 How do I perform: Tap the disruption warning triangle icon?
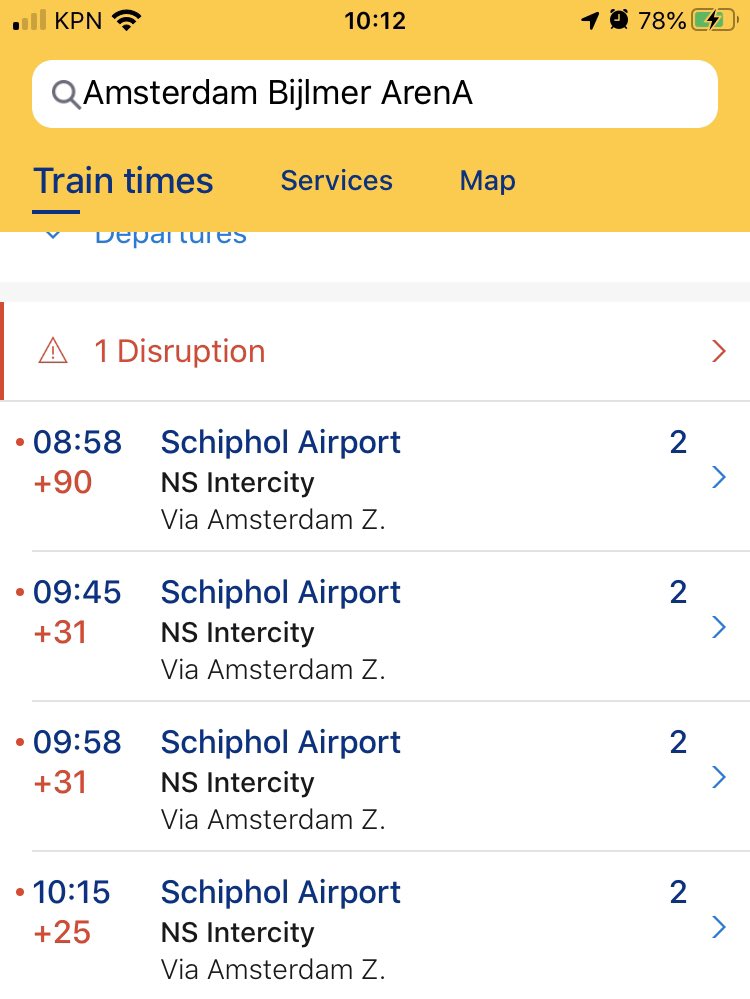click(x=53, y=351)
